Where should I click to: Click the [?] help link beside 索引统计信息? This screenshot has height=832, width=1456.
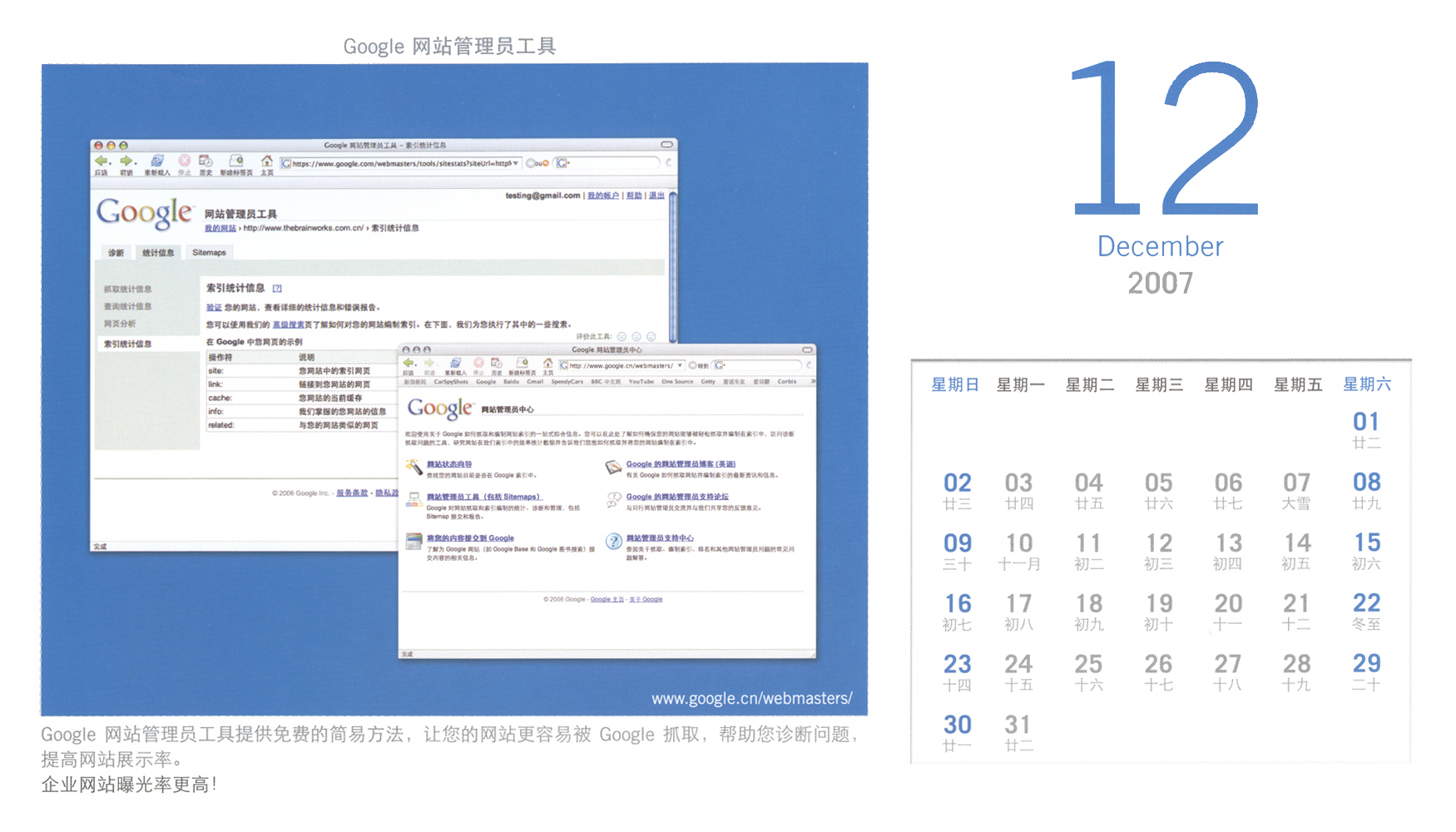277,289
